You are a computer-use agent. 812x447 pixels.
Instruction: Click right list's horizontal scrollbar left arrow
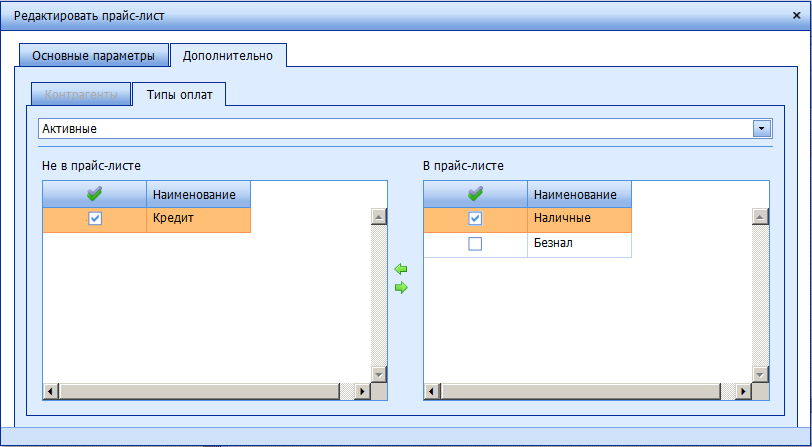(x=433, y=390)
